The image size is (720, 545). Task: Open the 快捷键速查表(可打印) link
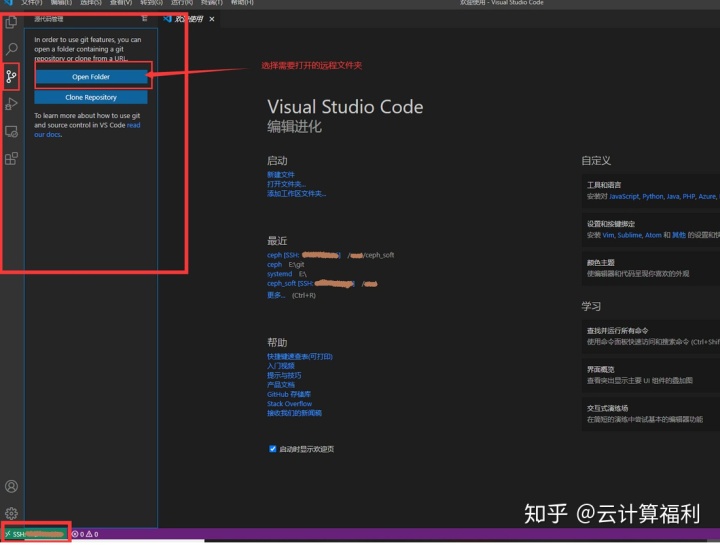pyautogui.click(x=300, y=356)
